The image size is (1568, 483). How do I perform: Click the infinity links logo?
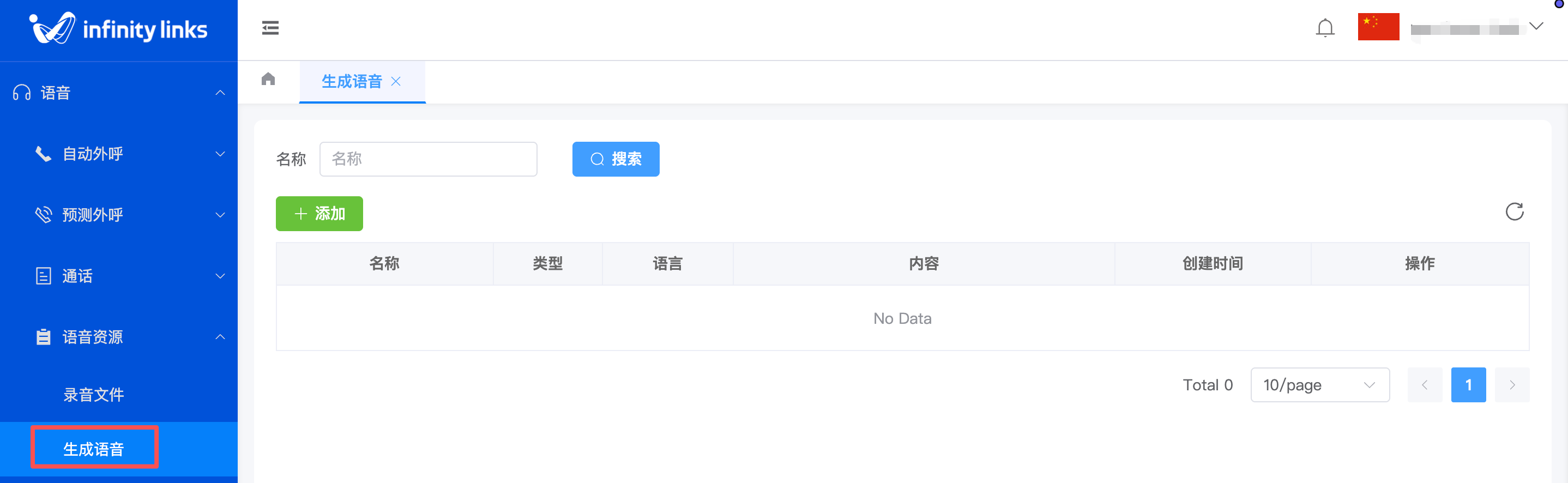pyautogui.click(x=119, y=28)
